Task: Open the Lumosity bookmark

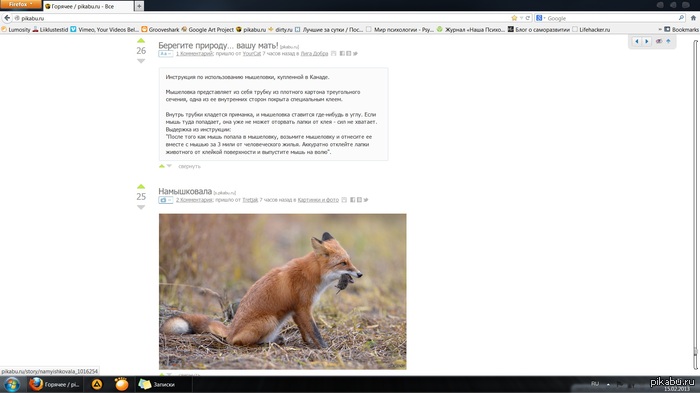Action: tap(16, 29)
